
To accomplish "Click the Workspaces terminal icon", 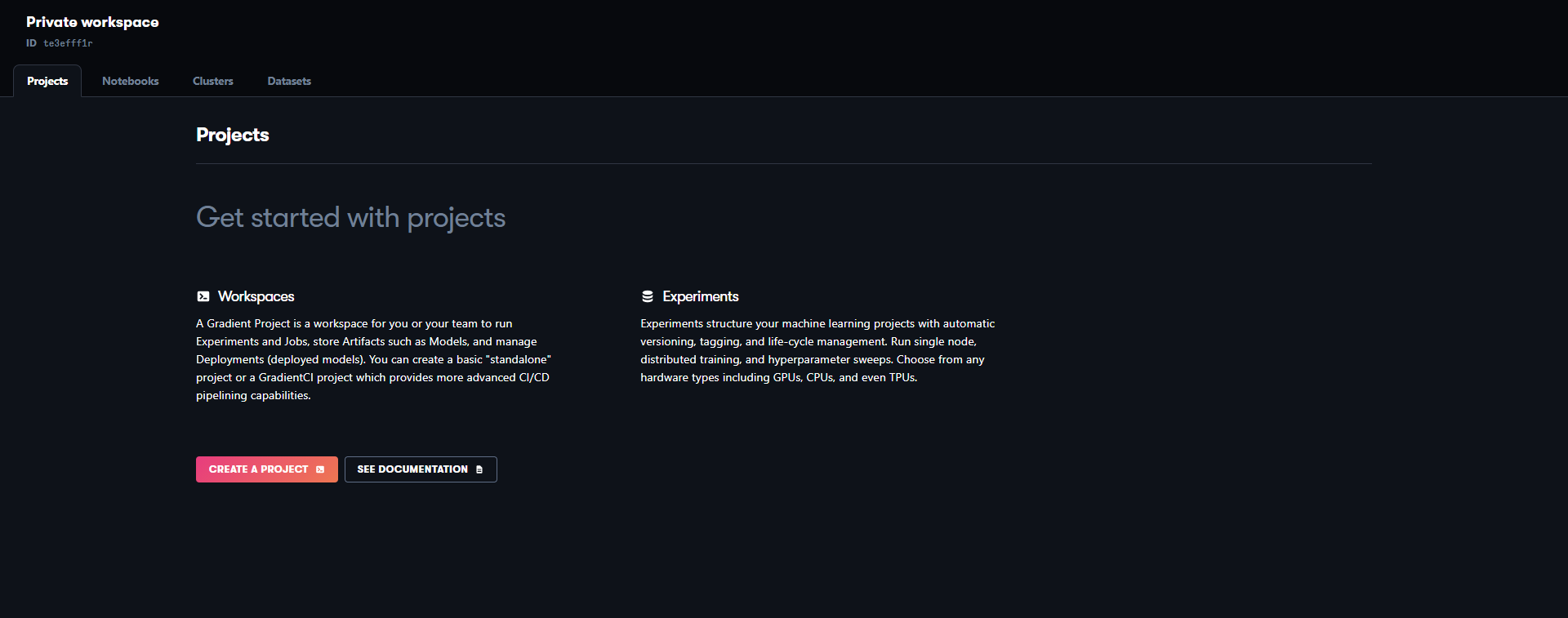I will (x=203, y=296).
